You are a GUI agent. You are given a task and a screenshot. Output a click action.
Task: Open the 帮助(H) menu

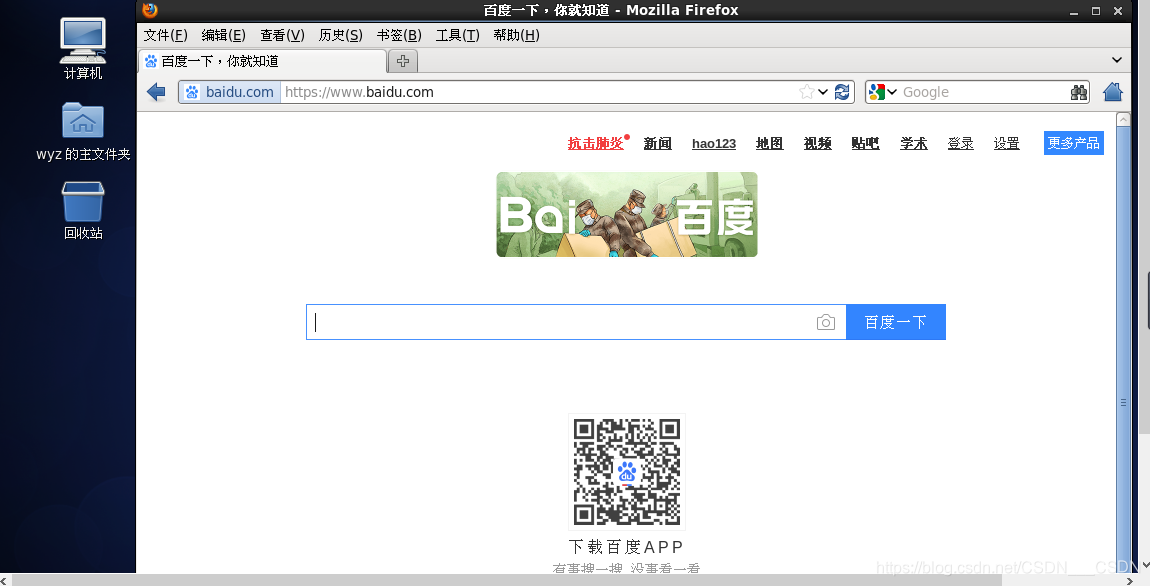(x=516, y=35)
